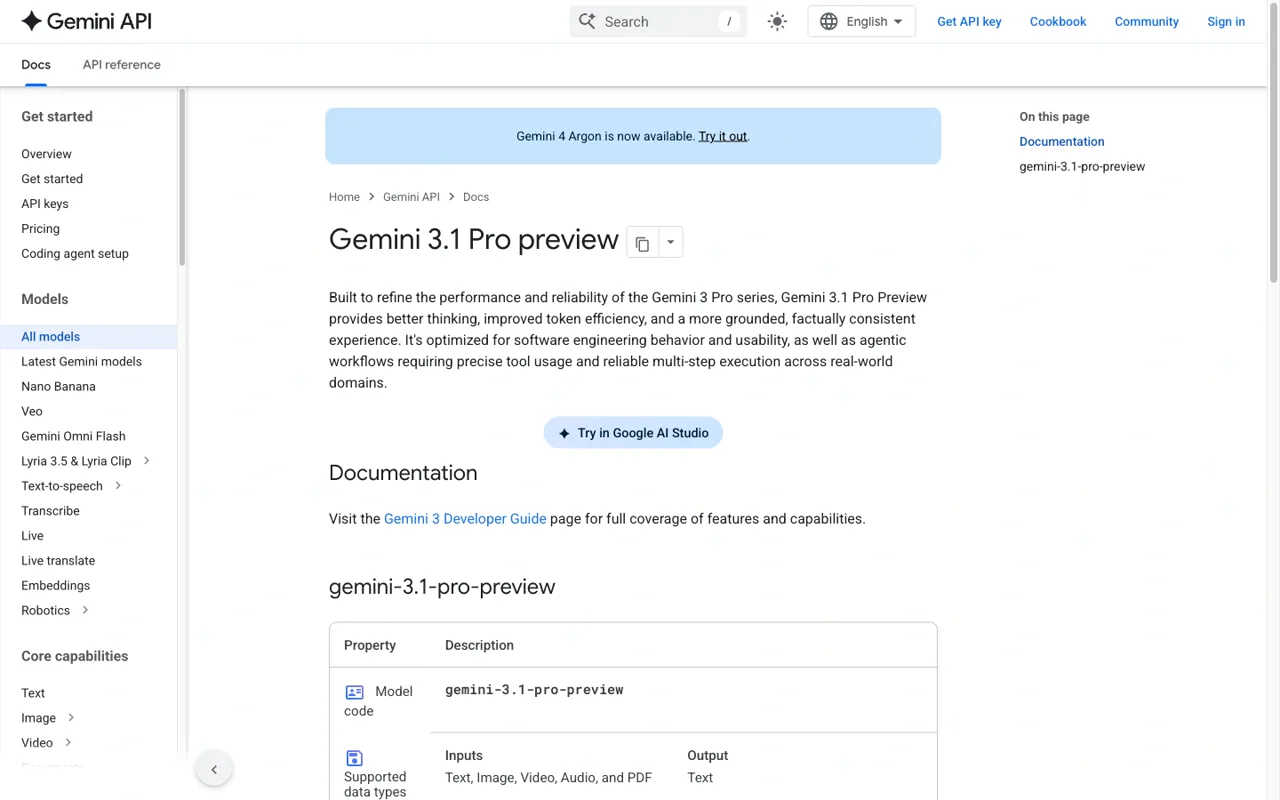Open Veo in the sidebar
This screenshot has height=800, width=1280.
32,412
